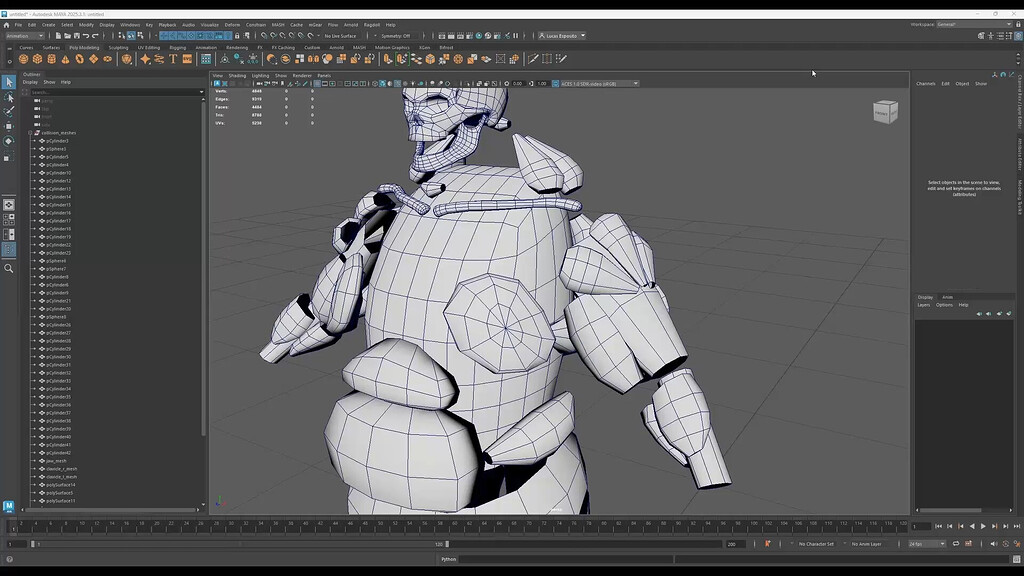Click the Save scene icon

pyautogui.click(x=76, y=36)
